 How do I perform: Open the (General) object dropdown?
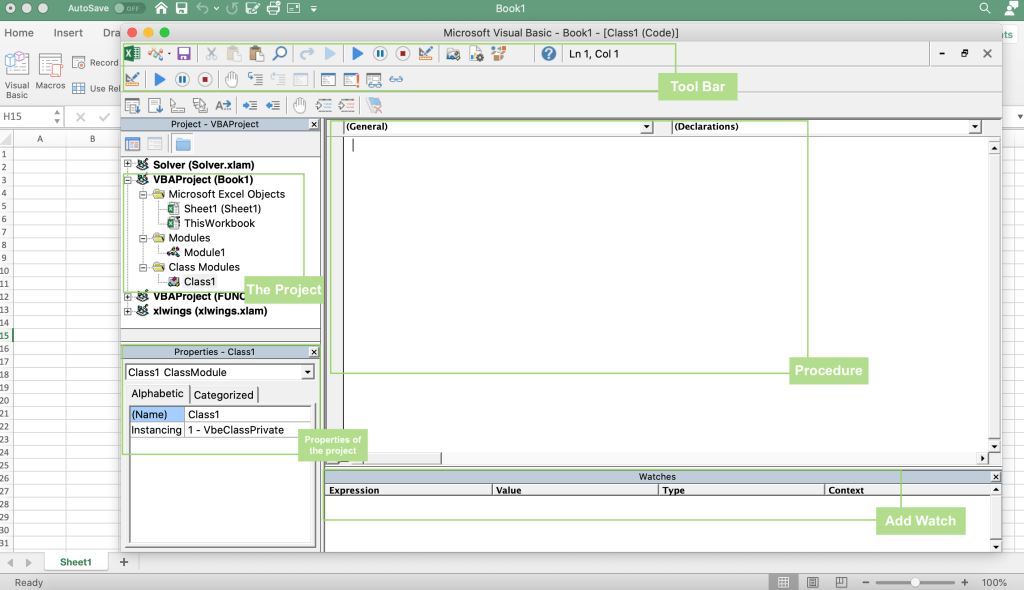click(x=646, y=127)
